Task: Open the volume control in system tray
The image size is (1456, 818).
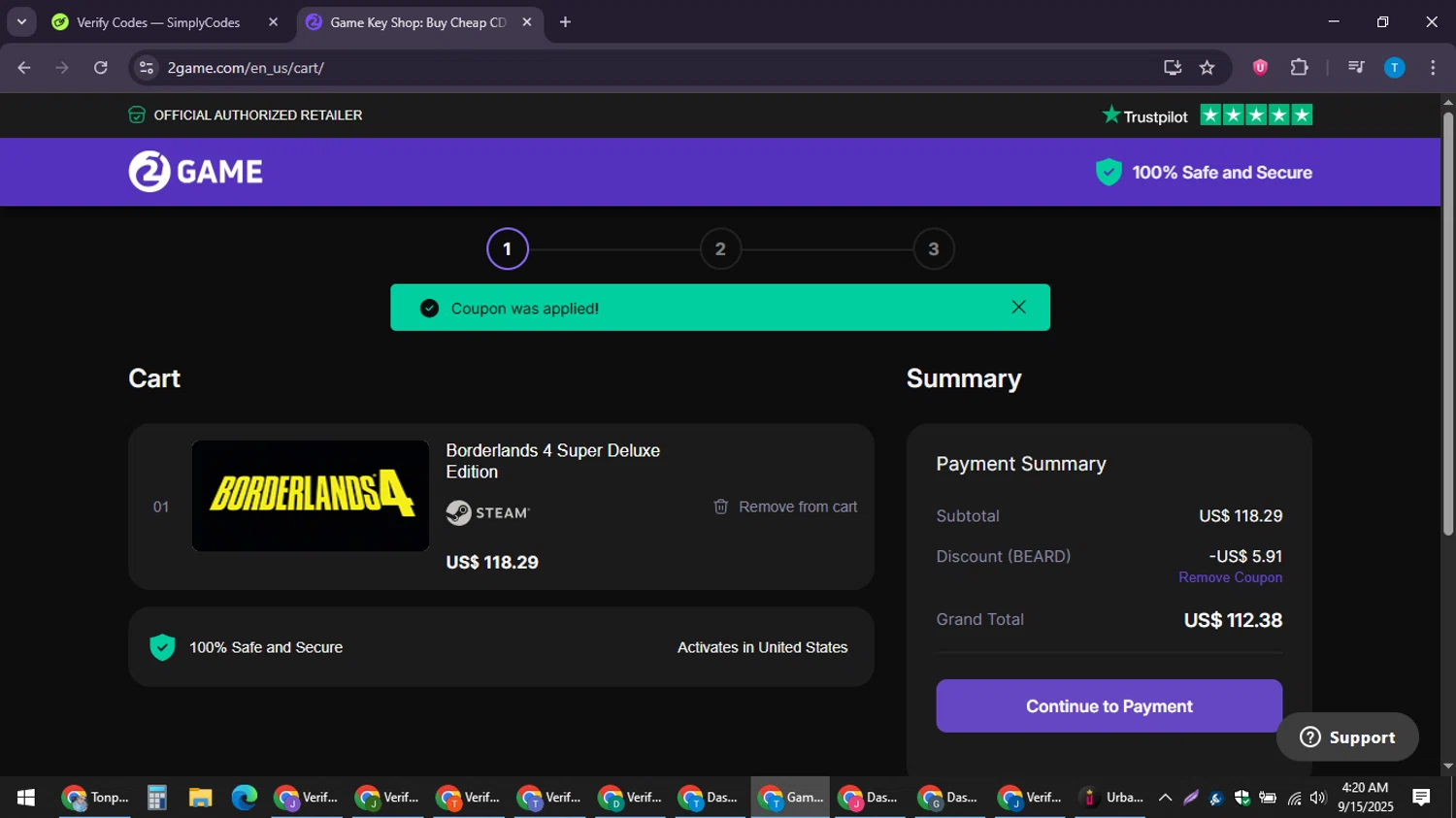Action: point(1317,798)
